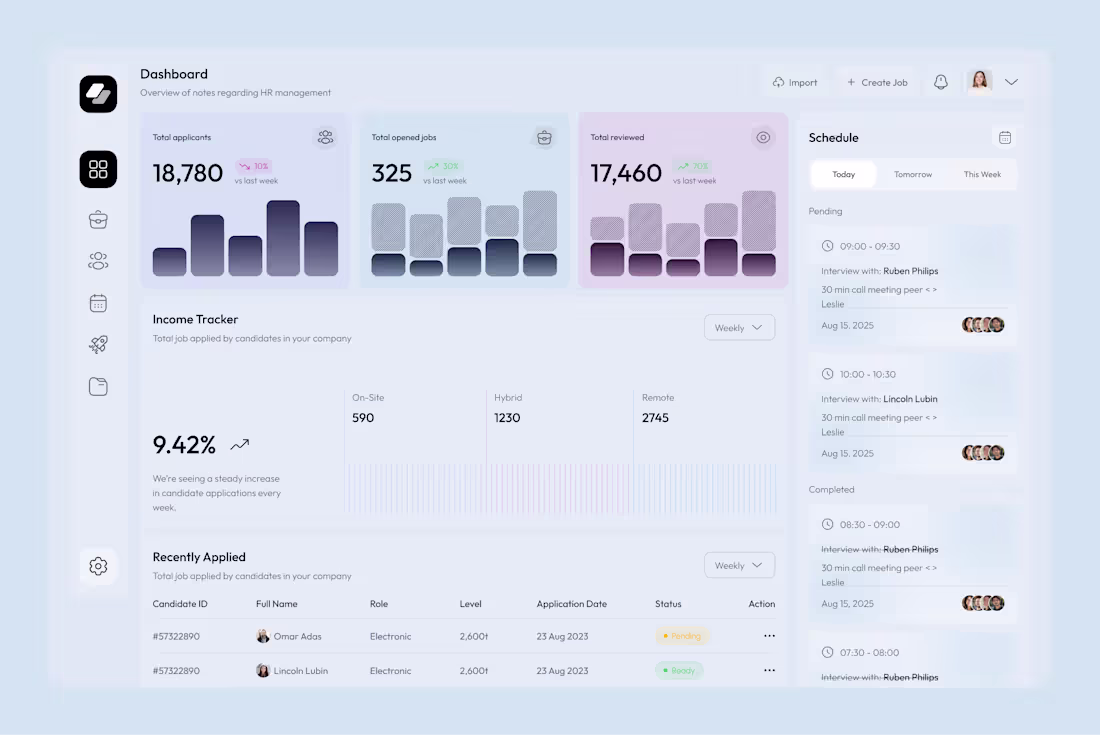Select the candidates people icon in the sidebar
1100x735 pixels.
pyautogui.click(x=97, y=261)
